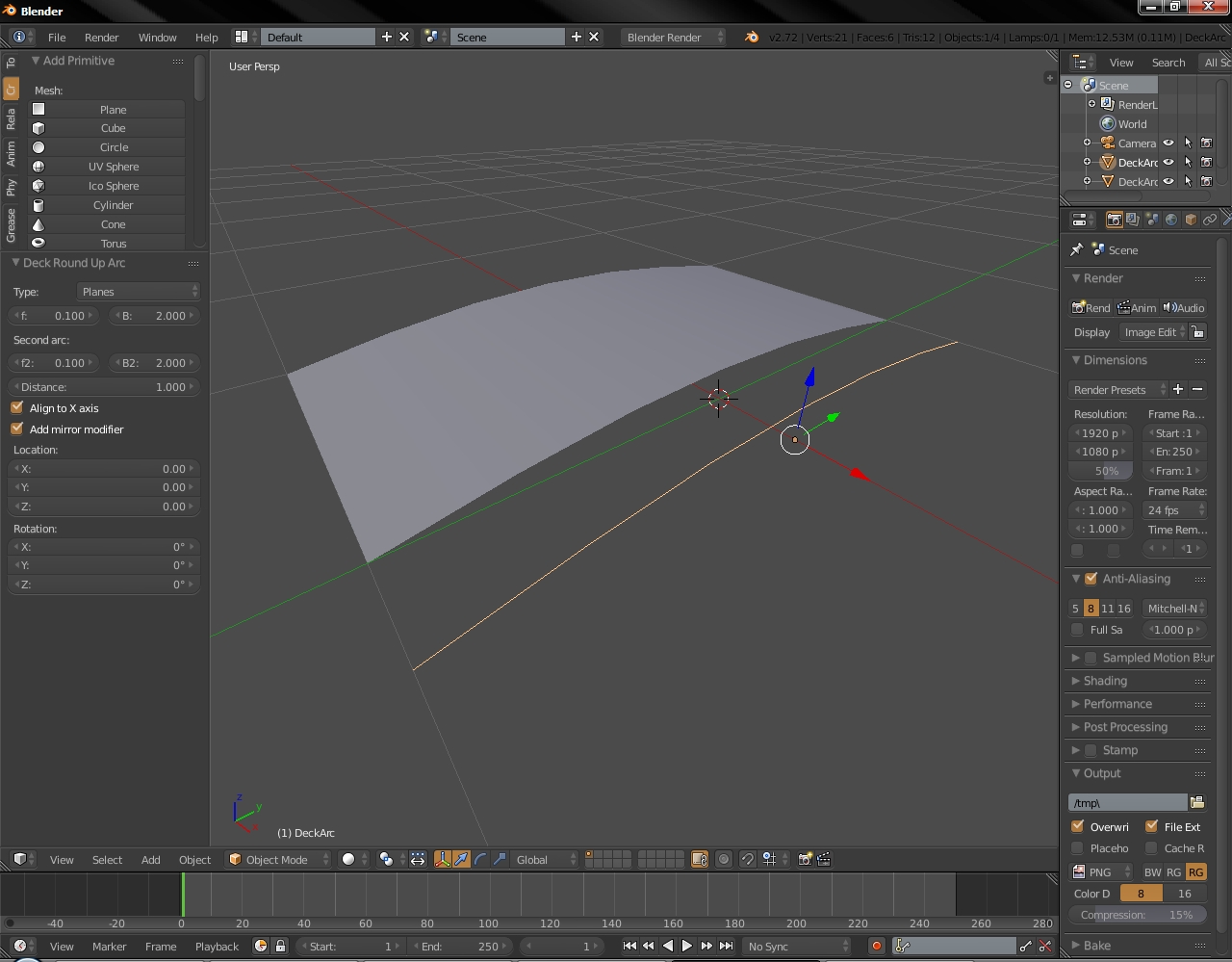The height and width of the screenshot is (962, 1232).
Task: Open the Render menu
Action: pos(101,37)
